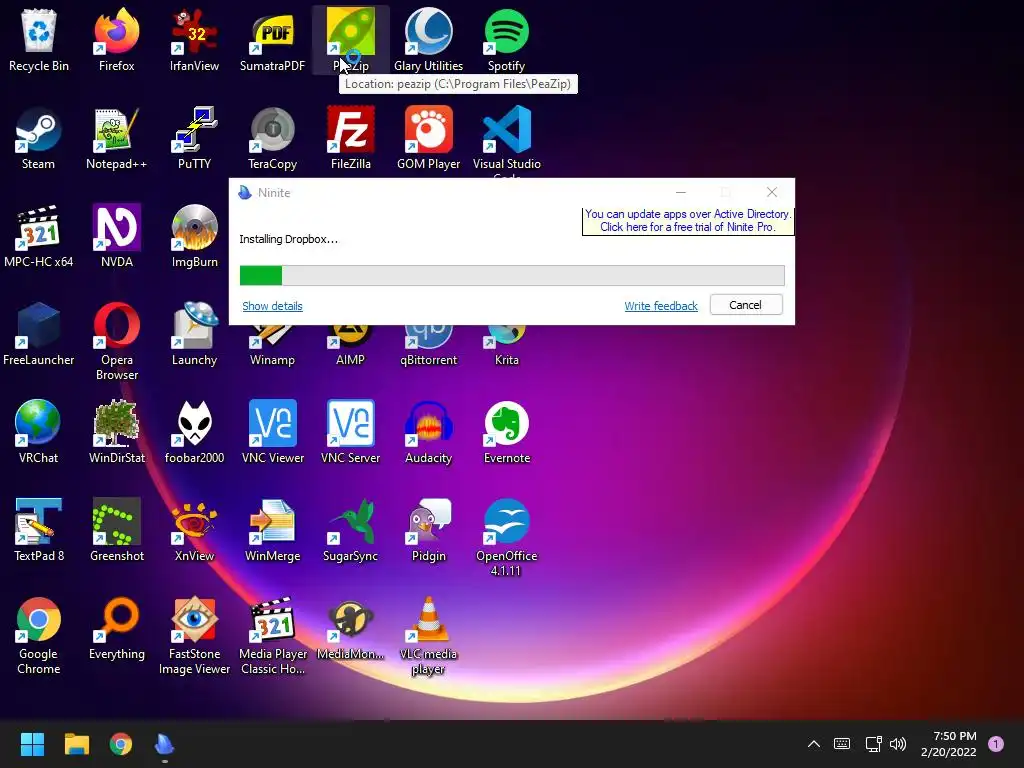Select the Spotify desktop shortcut

(x=506, y=39)
